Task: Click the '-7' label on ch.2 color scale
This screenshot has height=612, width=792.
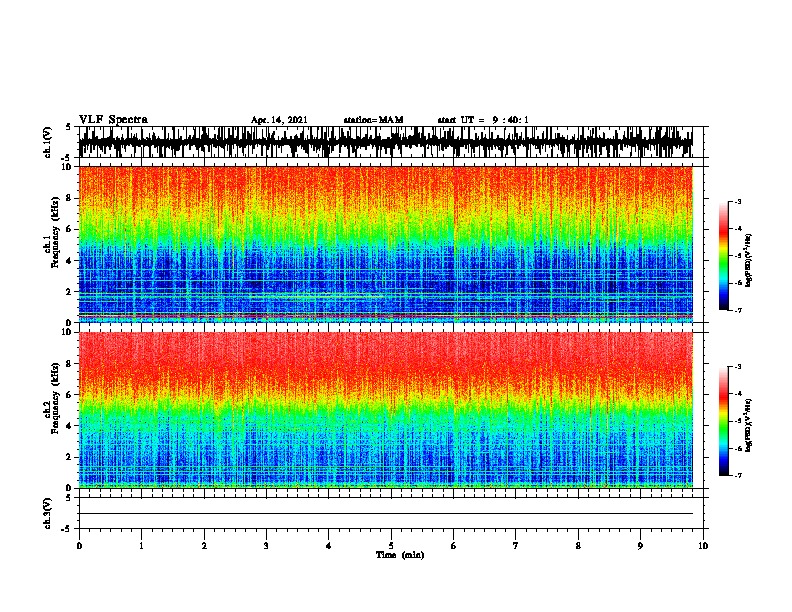Action: click(737, 475)
